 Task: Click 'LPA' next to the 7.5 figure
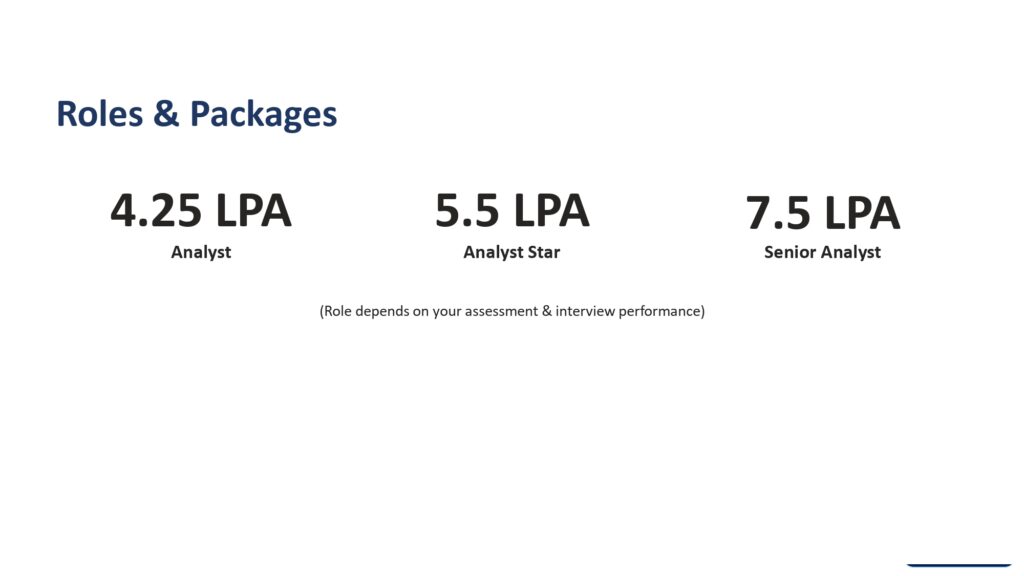click(x=862, y=214)
